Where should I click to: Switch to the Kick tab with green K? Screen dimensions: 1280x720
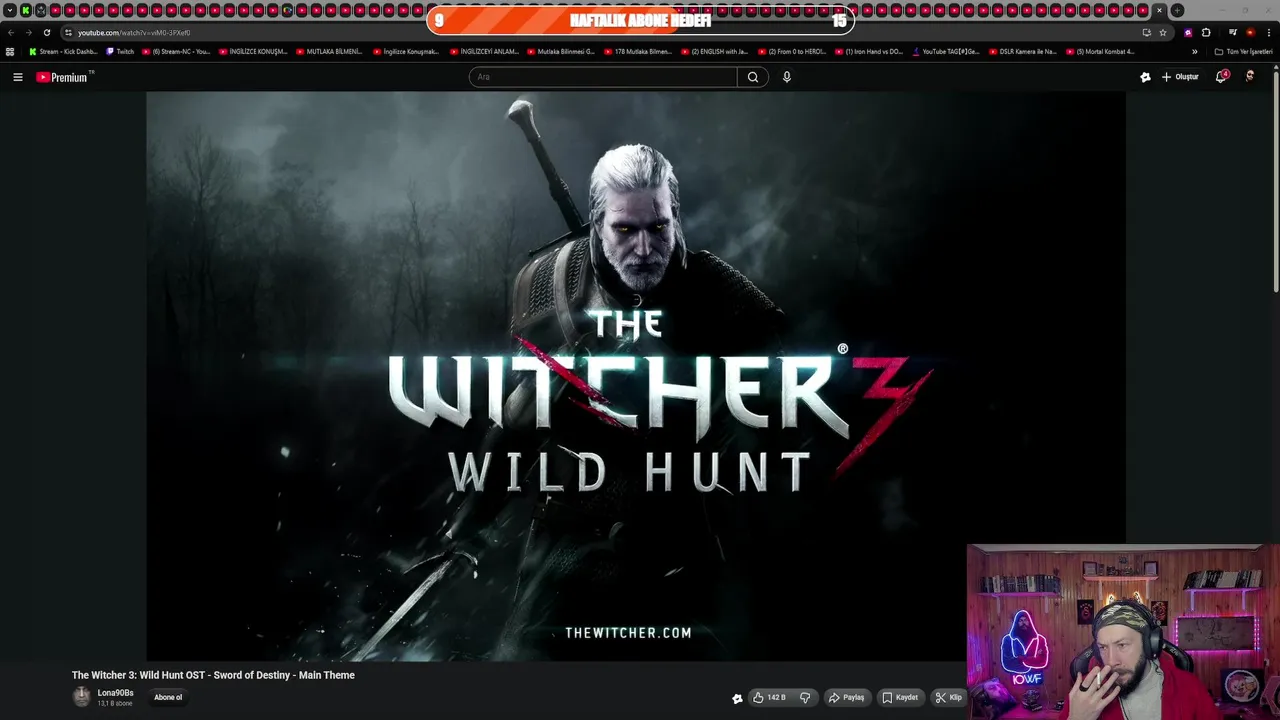point(26,10)
